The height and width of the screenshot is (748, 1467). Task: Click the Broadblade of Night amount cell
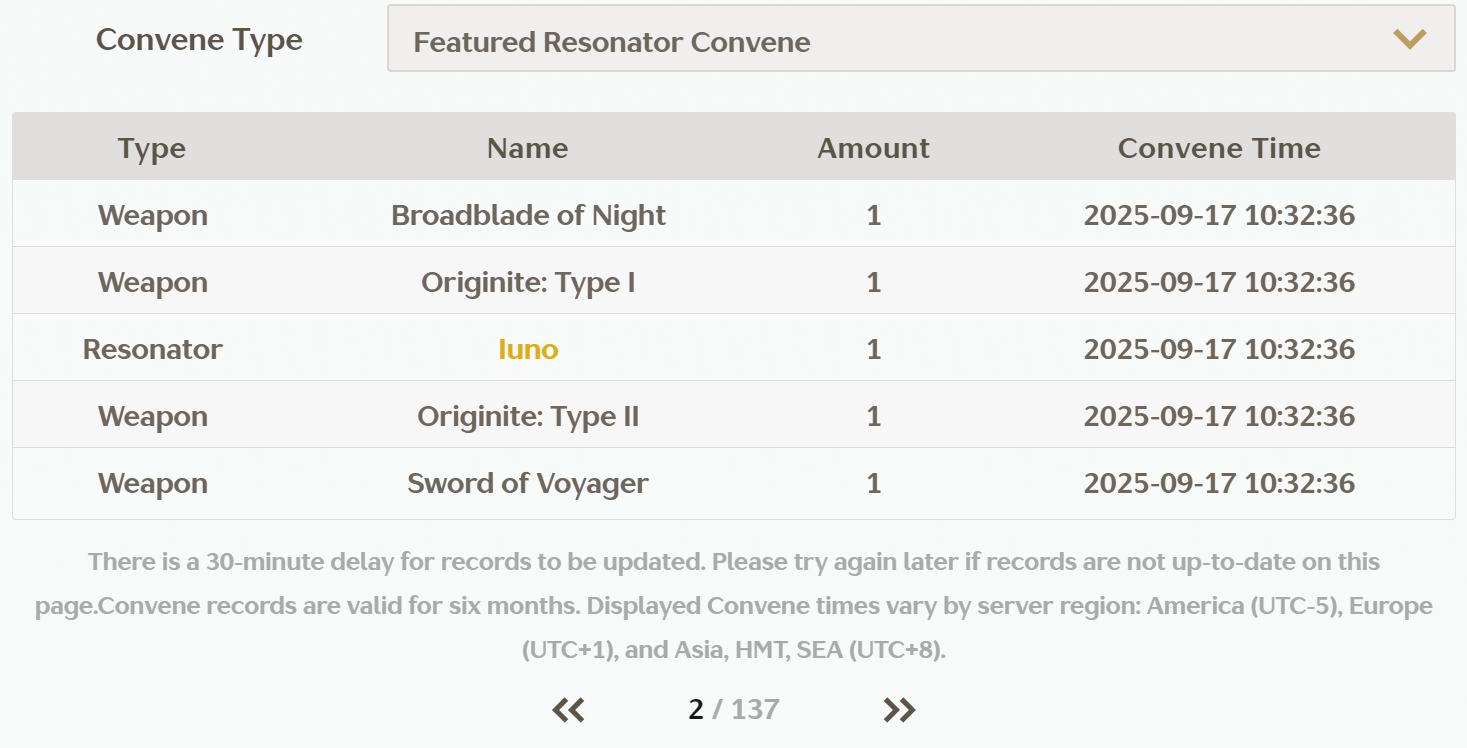873,216
